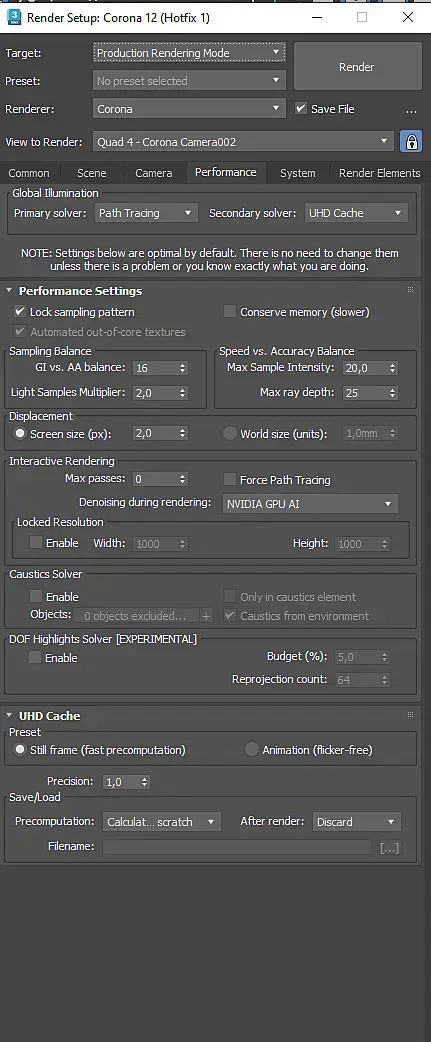Image resolution: width=431 pixels, height=1042 pixels.
Task: Toggle Lock sampling pattern checkbox
Action: click(20, 312)
